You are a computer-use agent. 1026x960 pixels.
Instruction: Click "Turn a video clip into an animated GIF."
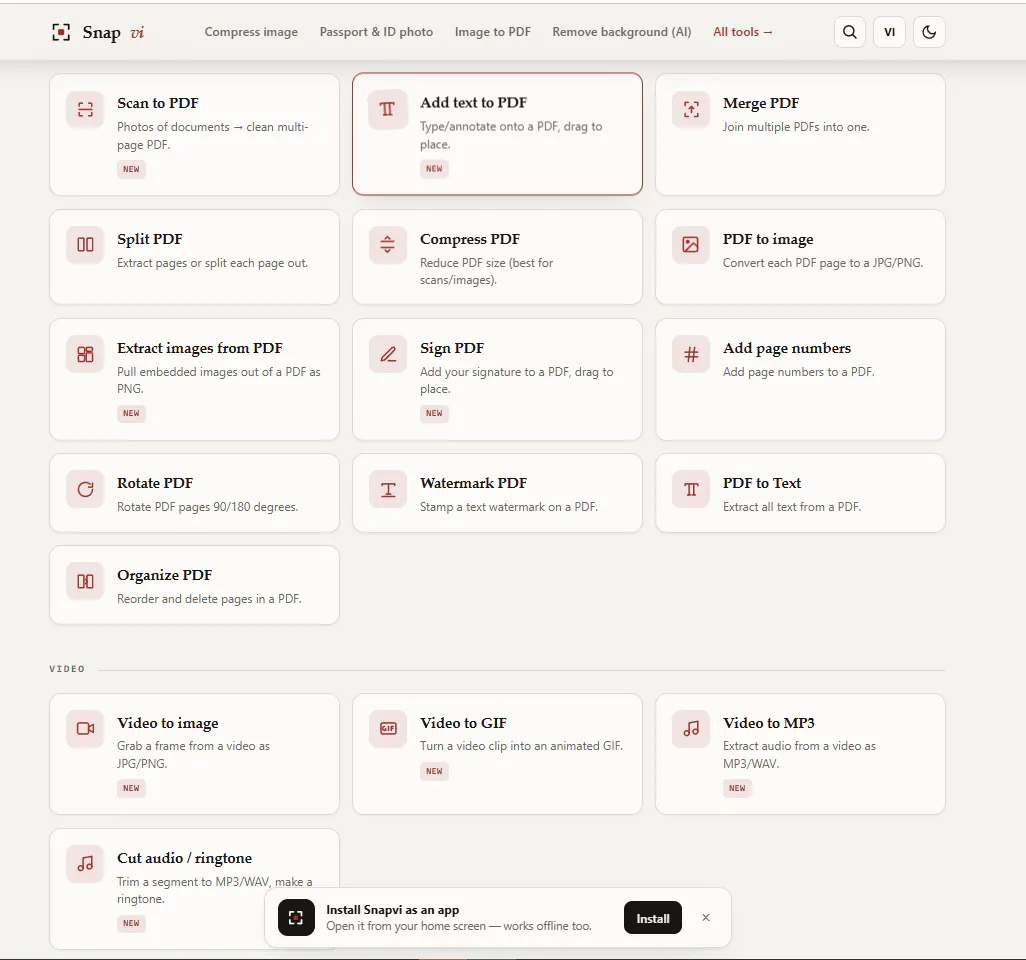click(522, 746)
